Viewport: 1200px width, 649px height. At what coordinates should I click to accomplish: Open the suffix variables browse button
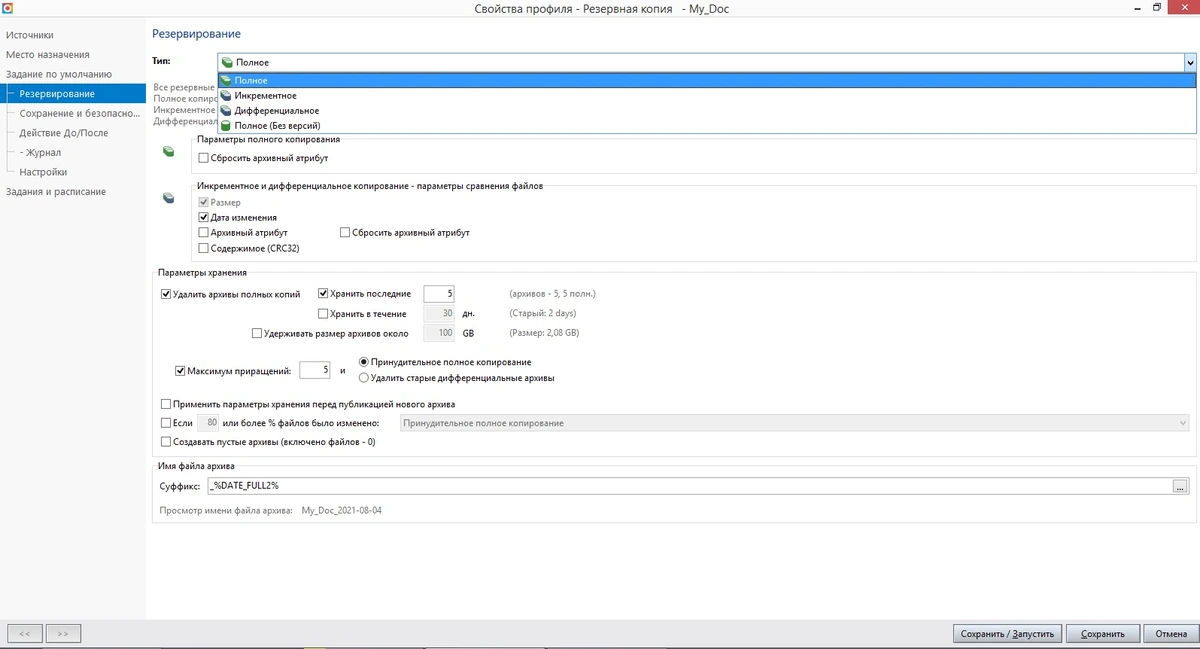click(1181, 486)
